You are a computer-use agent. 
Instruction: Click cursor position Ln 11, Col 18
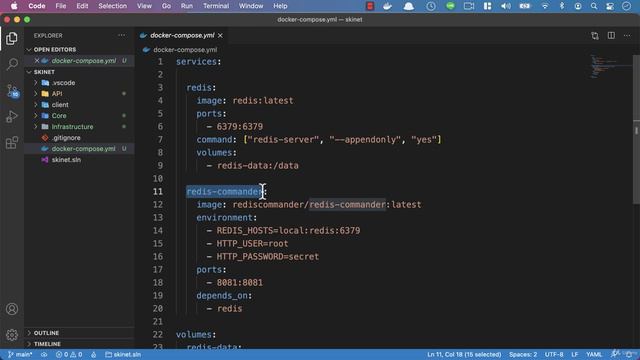464,354
